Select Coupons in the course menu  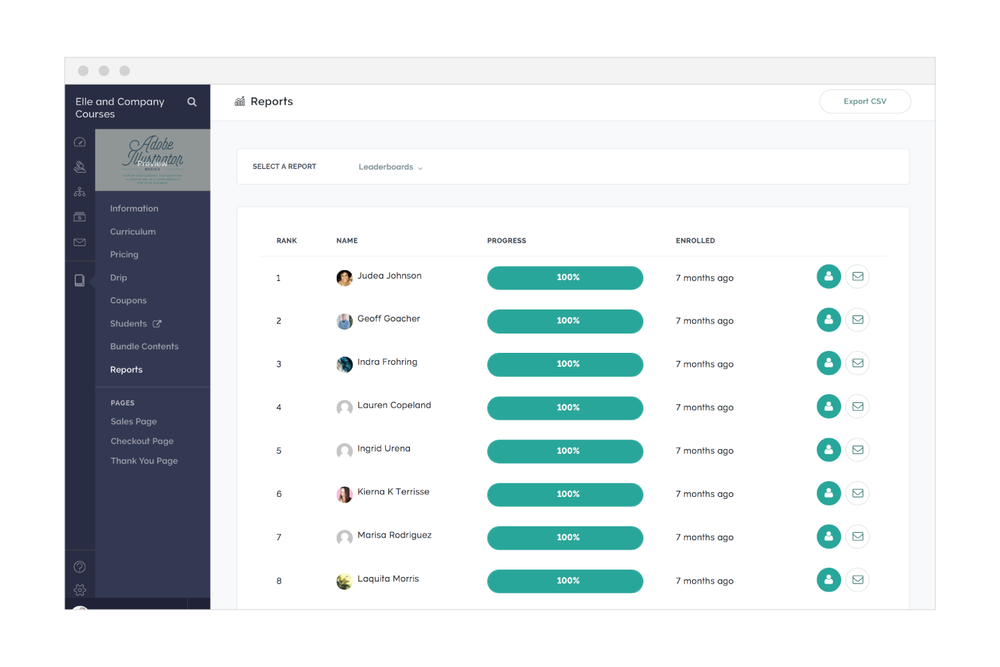tap(128, 301)
